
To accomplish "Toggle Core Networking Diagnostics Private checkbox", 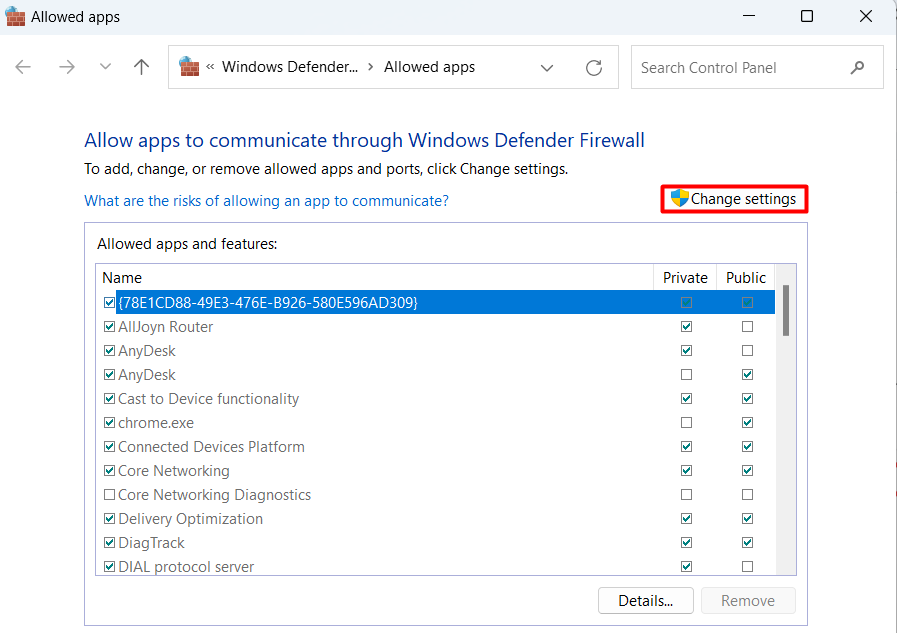I will coord(686,495).
